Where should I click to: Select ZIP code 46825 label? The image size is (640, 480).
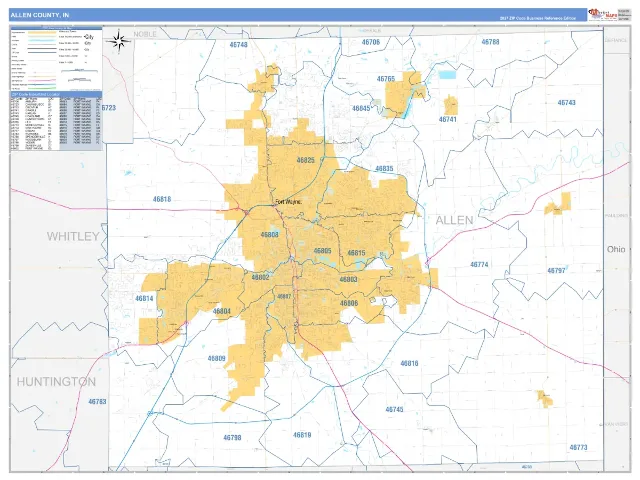[x=305, y=160]
